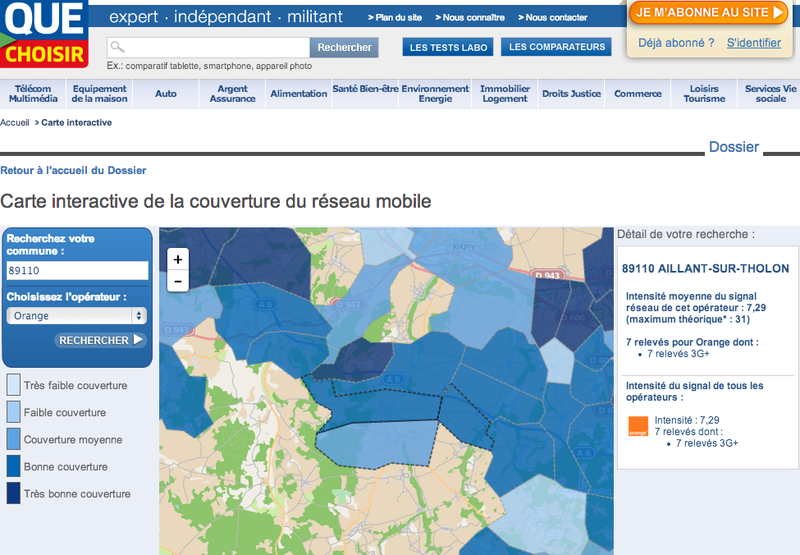Viewport: 800px width, 555px height.
Task: Open the LES TESTS LABO section
Action: point(446,47)
